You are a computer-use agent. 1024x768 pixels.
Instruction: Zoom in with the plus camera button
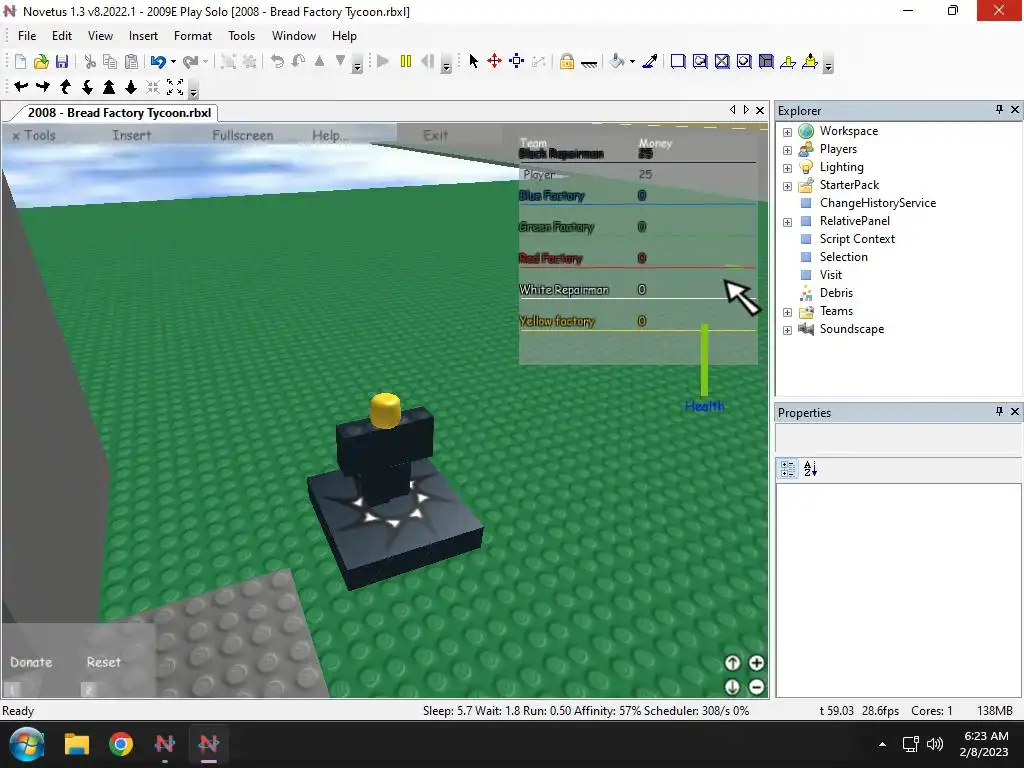756,663
